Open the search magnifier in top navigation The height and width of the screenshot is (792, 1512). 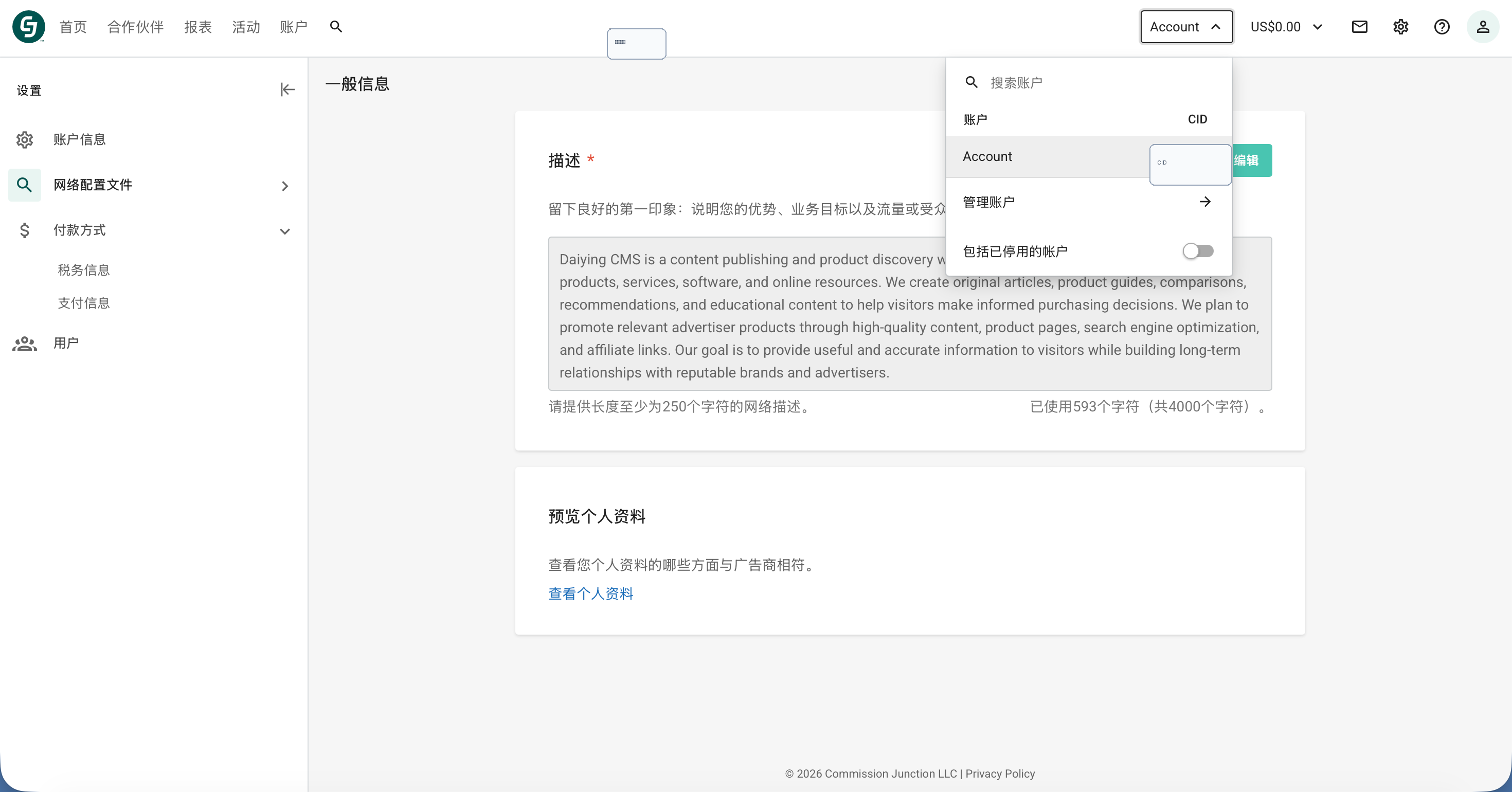tap(336, 26)
